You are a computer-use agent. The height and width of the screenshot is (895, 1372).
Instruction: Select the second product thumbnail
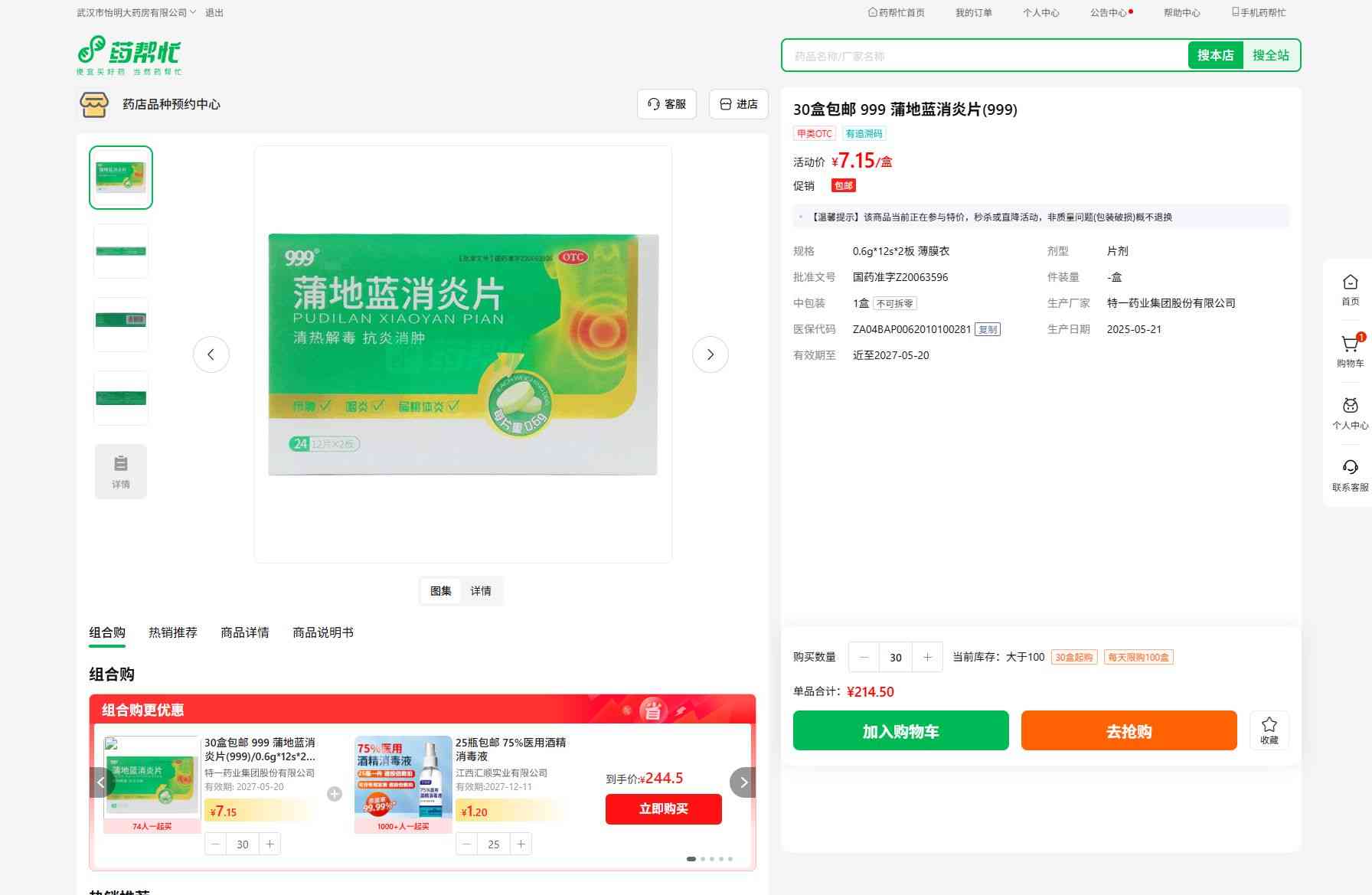pos(121,251)
